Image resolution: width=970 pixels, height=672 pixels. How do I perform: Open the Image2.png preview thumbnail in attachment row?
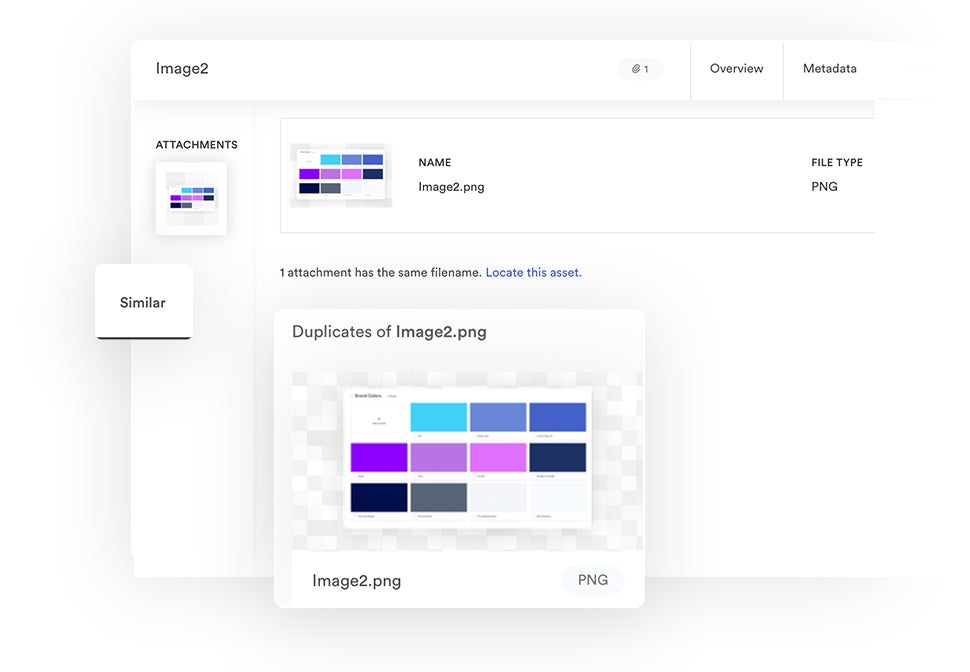coord(341,175)
